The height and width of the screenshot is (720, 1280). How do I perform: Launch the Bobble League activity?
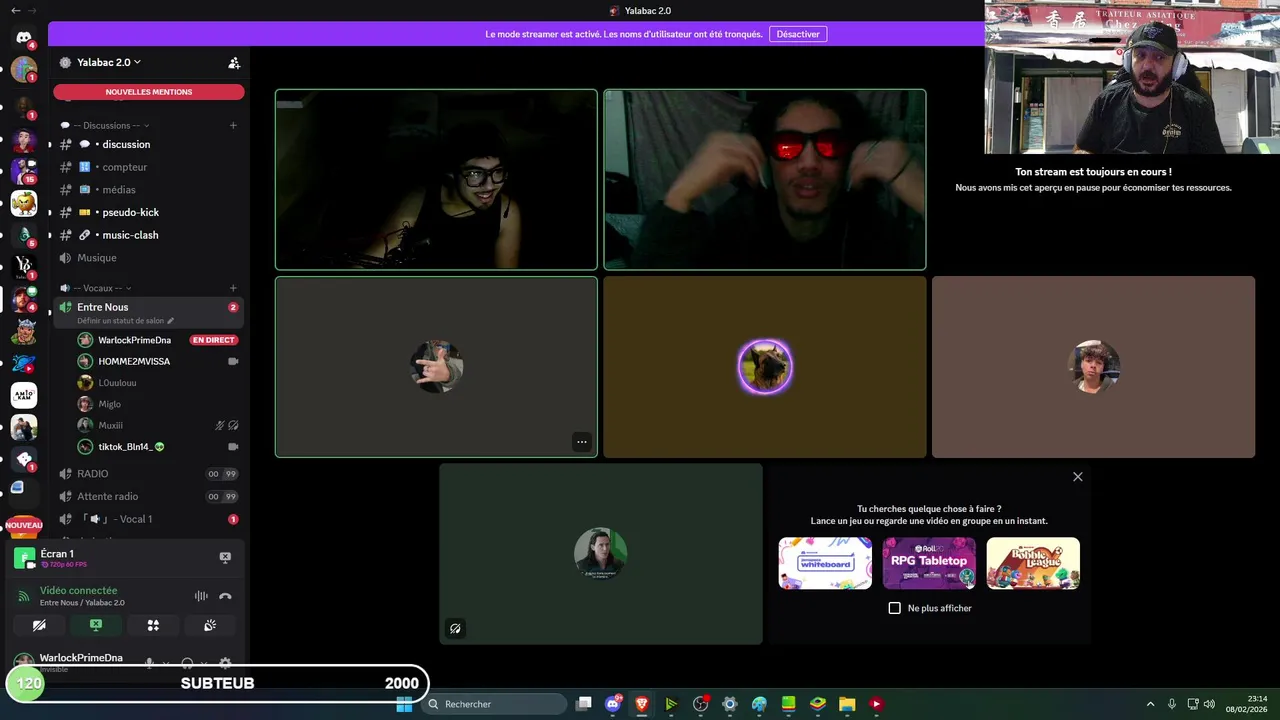(1033, 563)
